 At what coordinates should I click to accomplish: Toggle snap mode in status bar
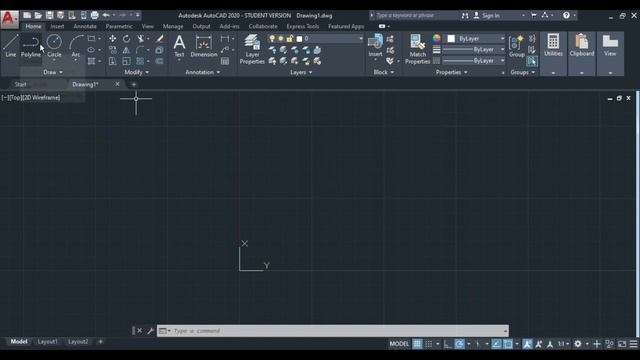coord(429,344)
